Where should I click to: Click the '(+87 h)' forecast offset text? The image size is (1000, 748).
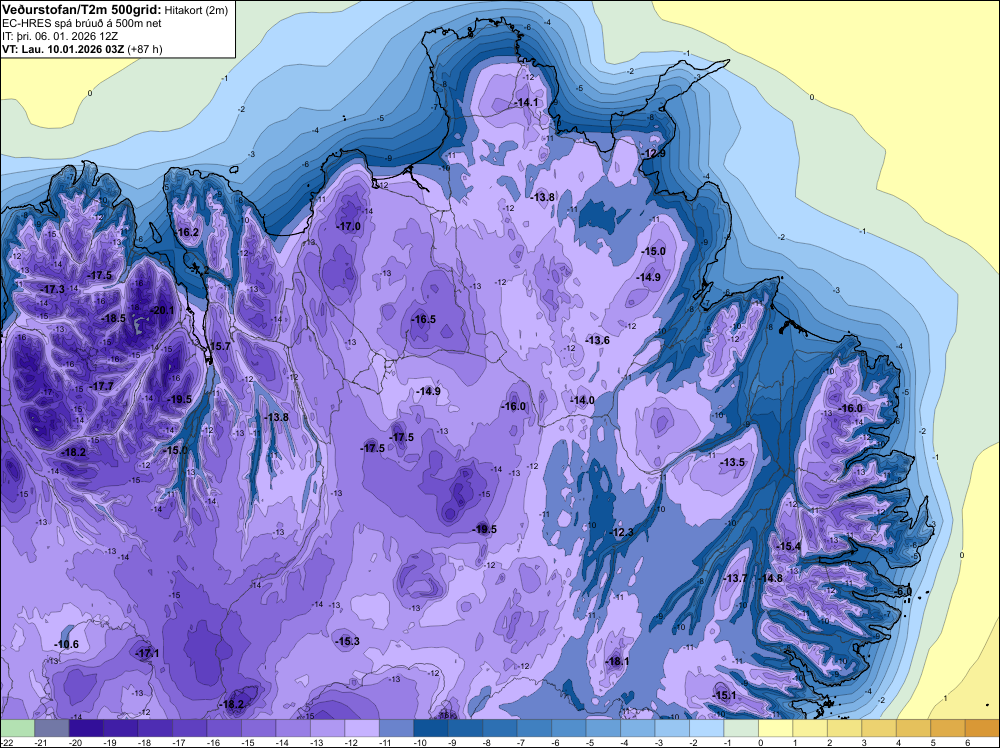(145, 49)
